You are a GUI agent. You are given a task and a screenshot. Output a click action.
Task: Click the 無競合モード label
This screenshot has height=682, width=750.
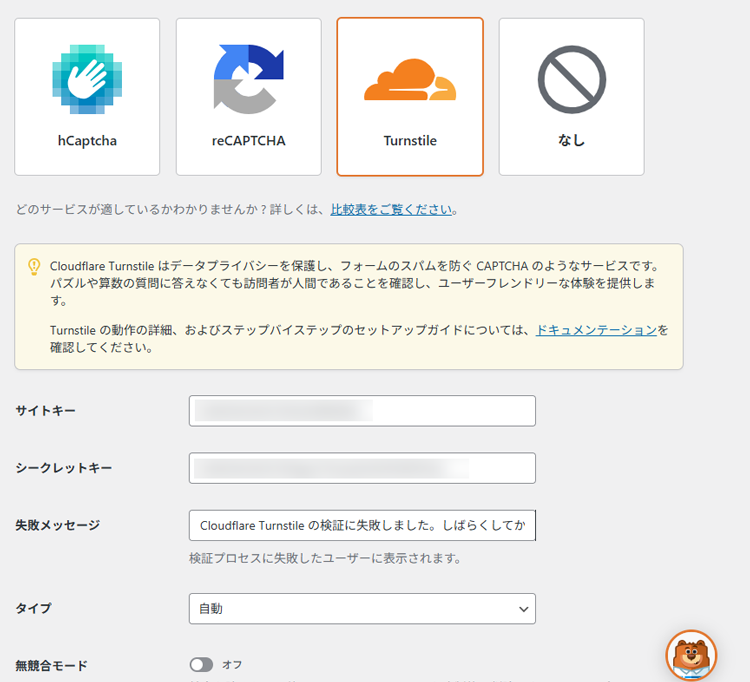point(51,665)
